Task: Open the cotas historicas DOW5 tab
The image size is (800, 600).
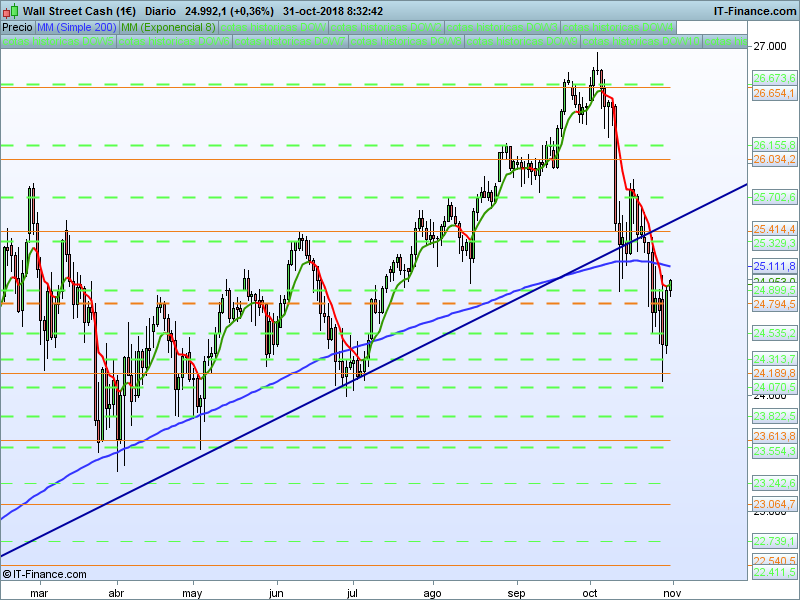Action: [59, 41]
